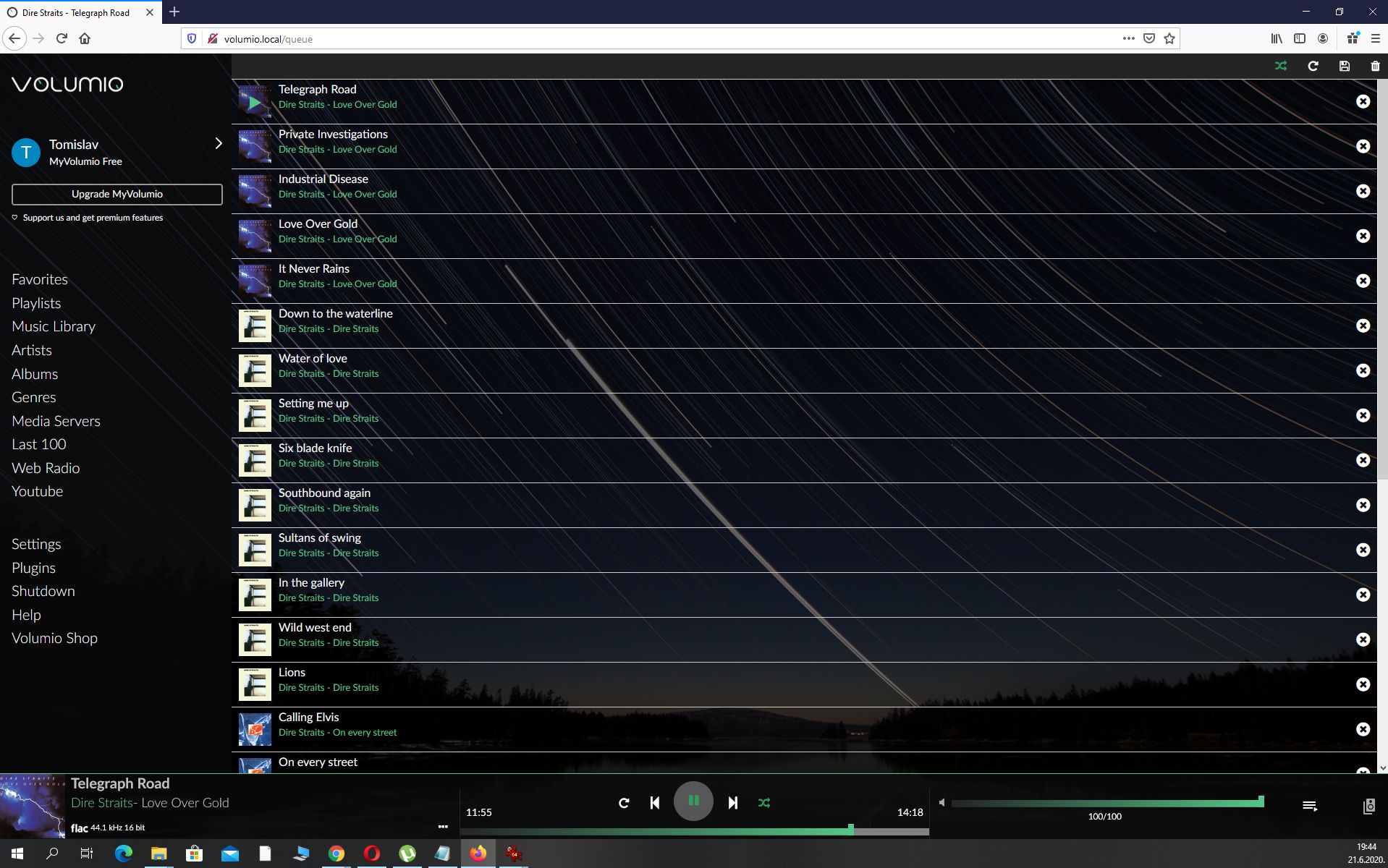
Task: Open Volumio Shop in the sidebar
Action: 54,638
